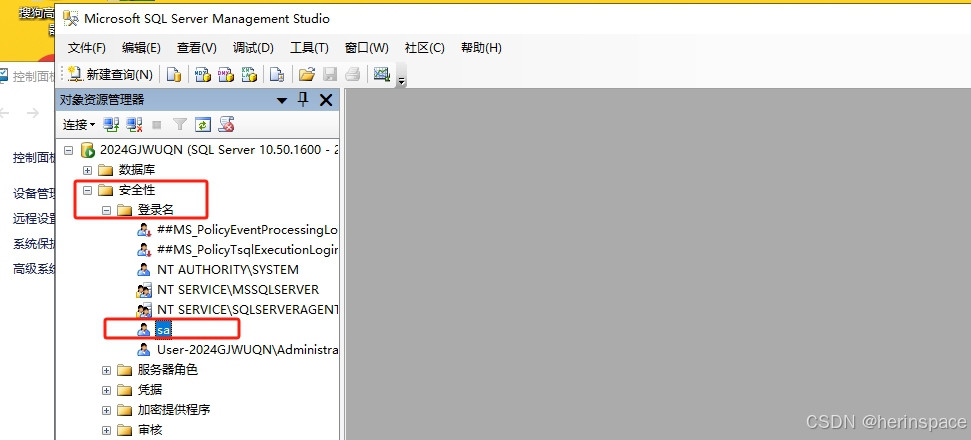Image resolution: width=971 pixels, height=440 pixels.
Task: Open the 对象资源管理器 window position dropdown
Action: [x=282, y=100]
